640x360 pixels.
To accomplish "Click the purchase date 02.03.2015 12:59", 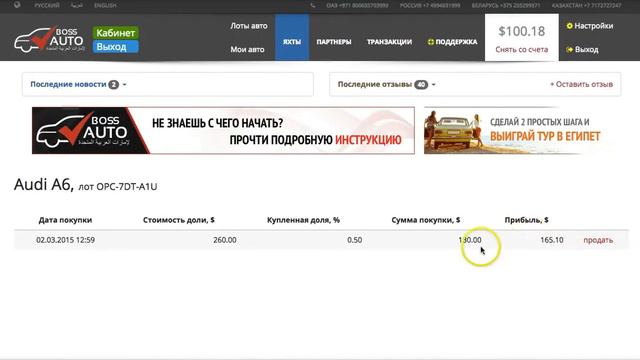I will [65, 240].
